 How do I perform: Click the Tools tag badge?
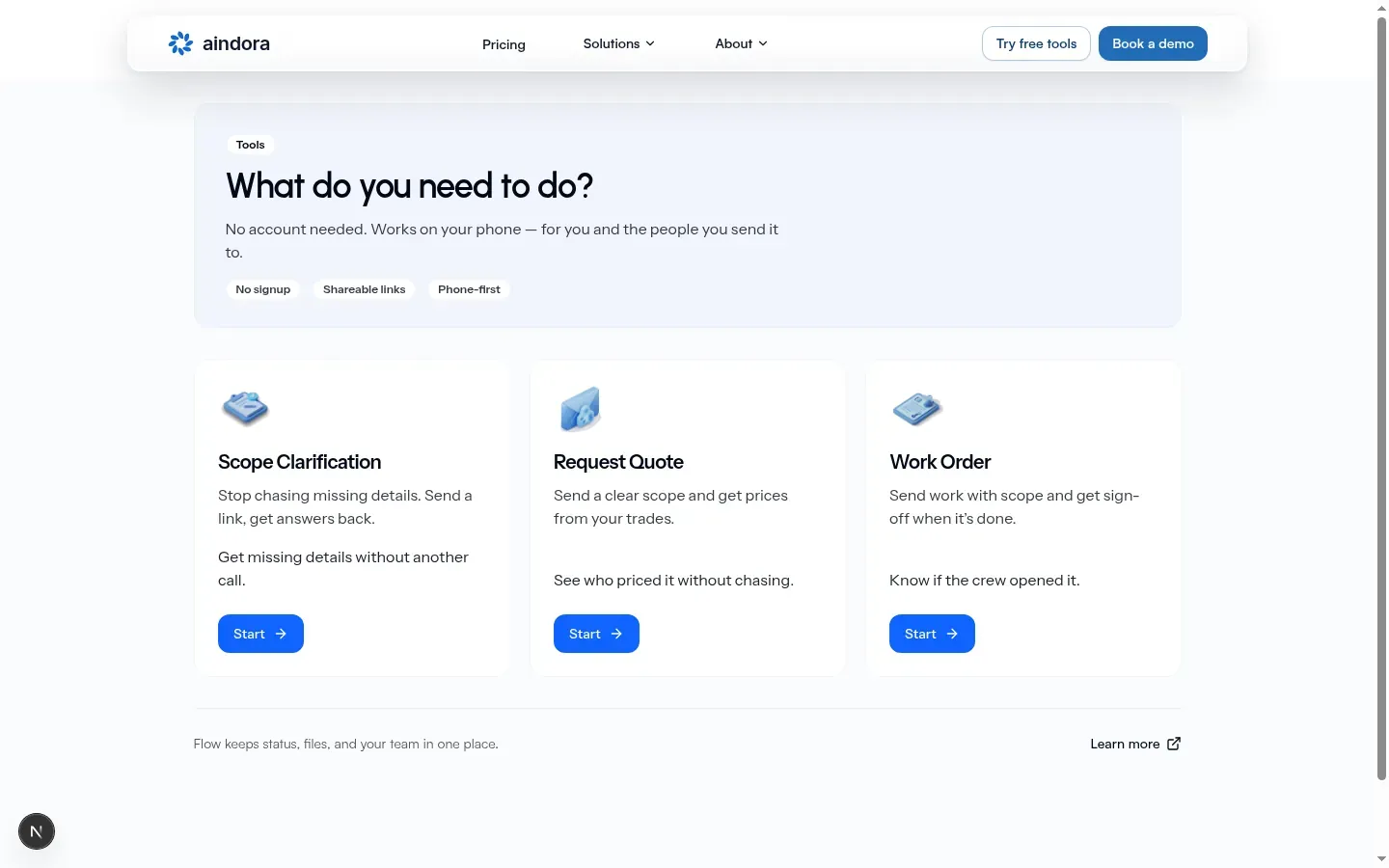click(x=250, y=145)
